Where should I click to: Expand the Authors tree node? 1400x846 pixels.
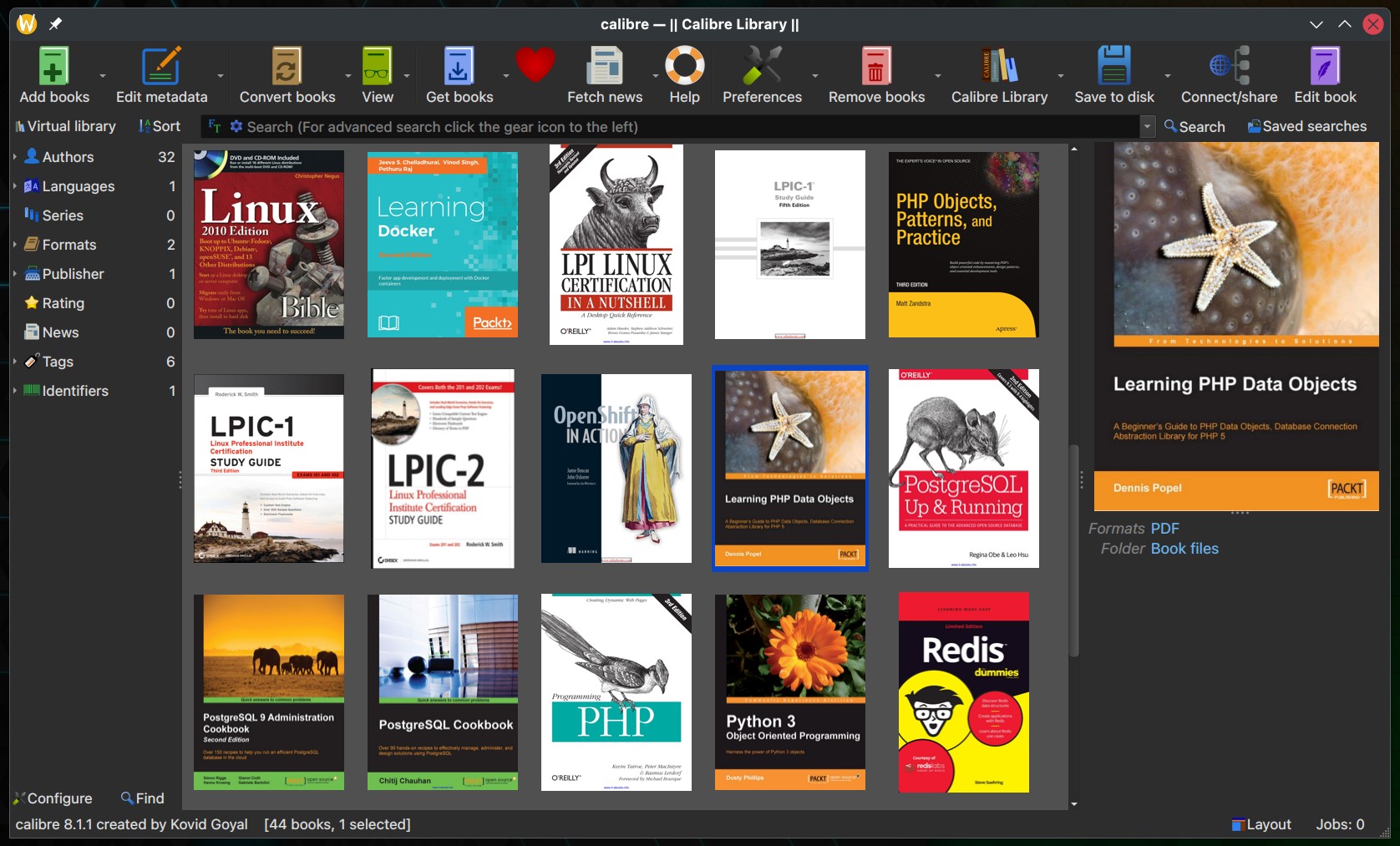pyautogui.click(x=15, y=156)
